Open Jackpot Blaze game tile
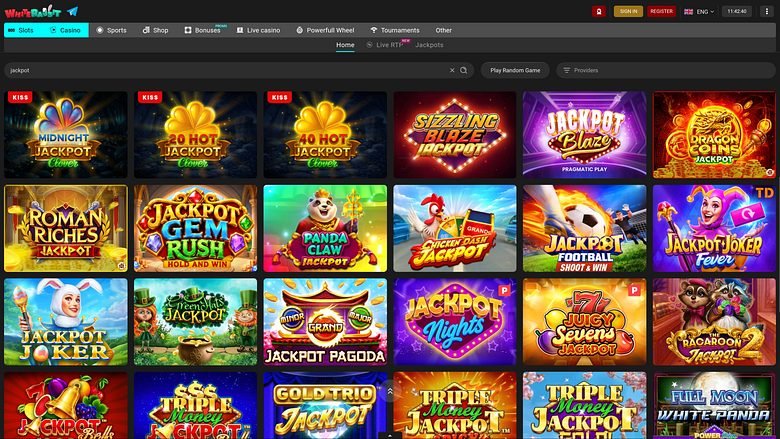Viewport: 780px width, 439px height. tap(585, 135)
